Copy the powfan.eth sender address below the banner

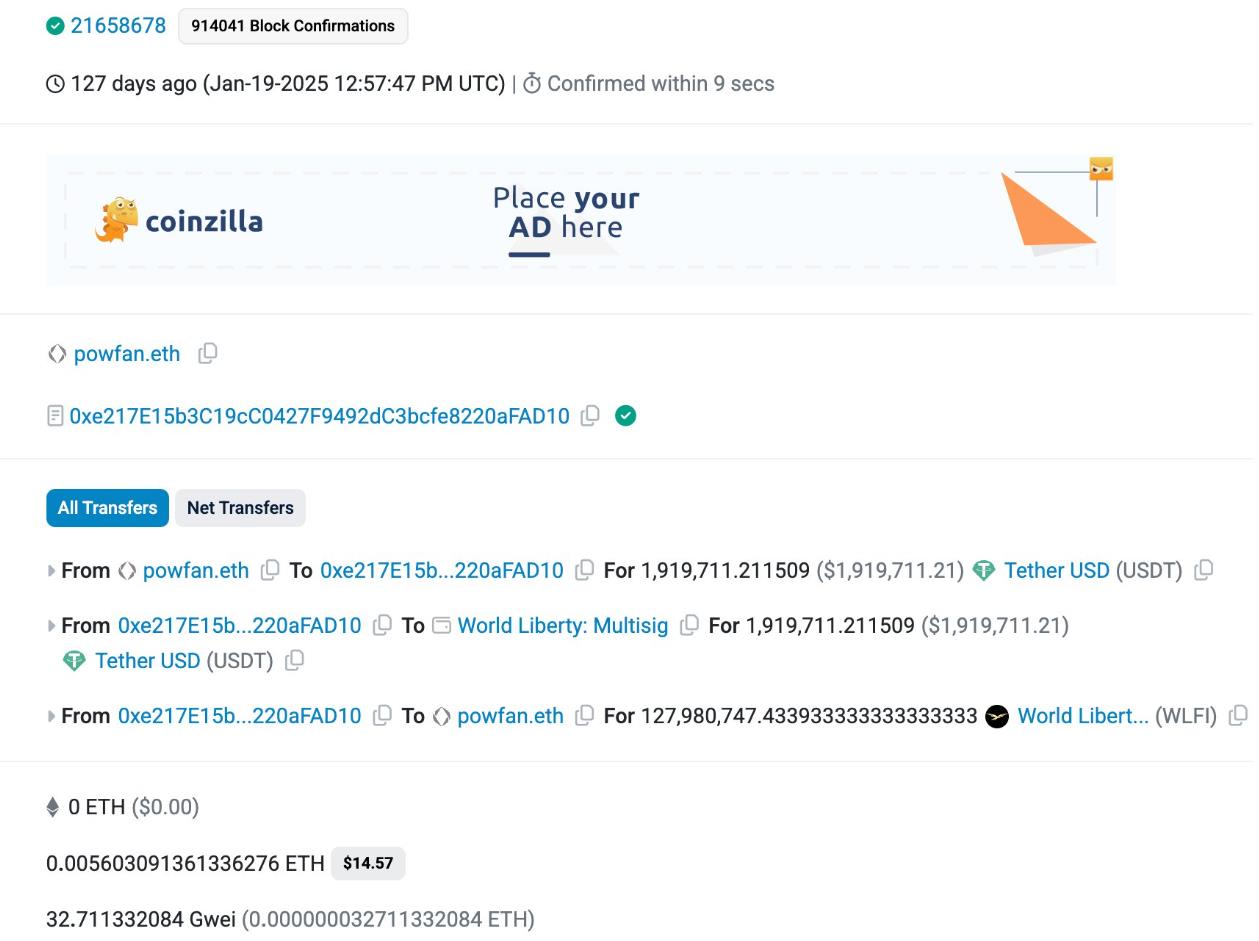pyautogui.click(x=208, y=353)
